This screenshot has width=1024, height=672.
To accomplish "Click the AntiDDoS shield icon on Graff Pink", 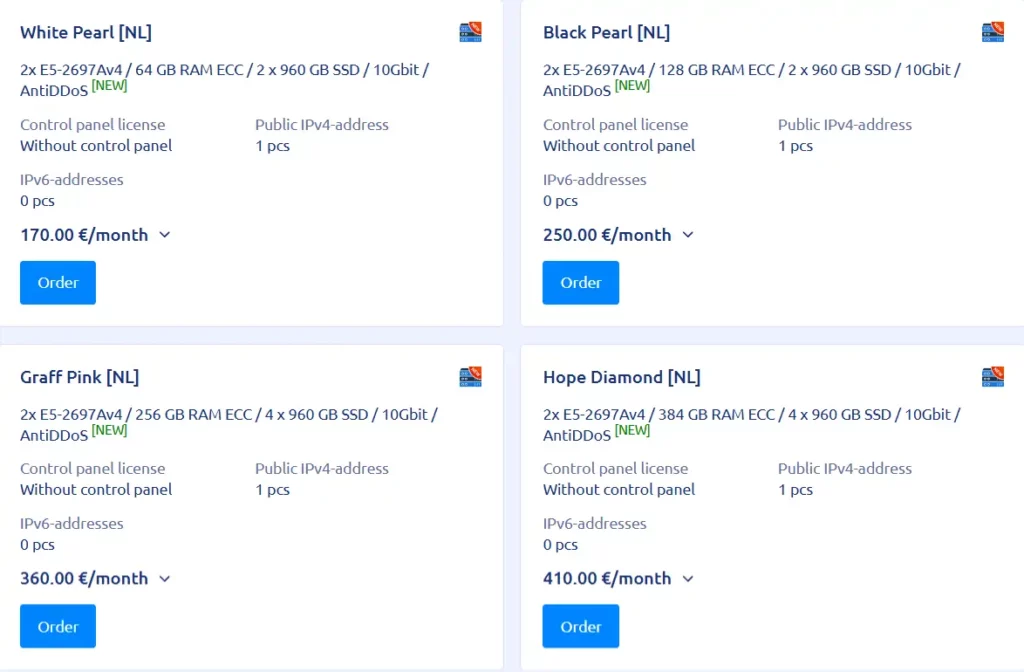I will pyautogui.click(x=470, y=377).
